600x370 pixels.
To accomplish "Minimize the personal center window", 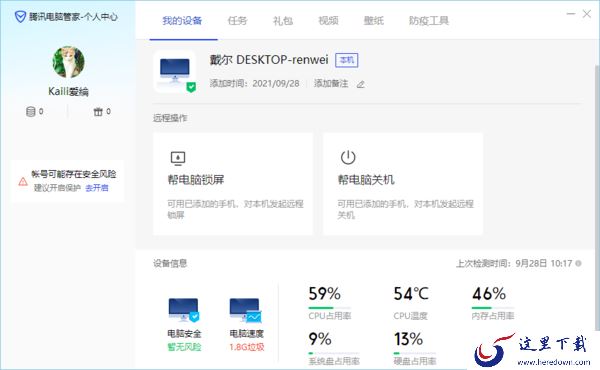I will pyautogui.click(x=571, y=14).
